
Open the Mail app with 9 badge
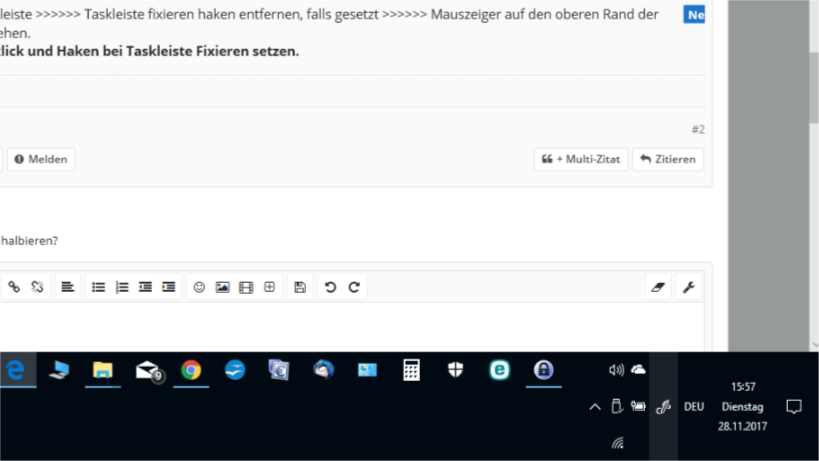point(148,370)
